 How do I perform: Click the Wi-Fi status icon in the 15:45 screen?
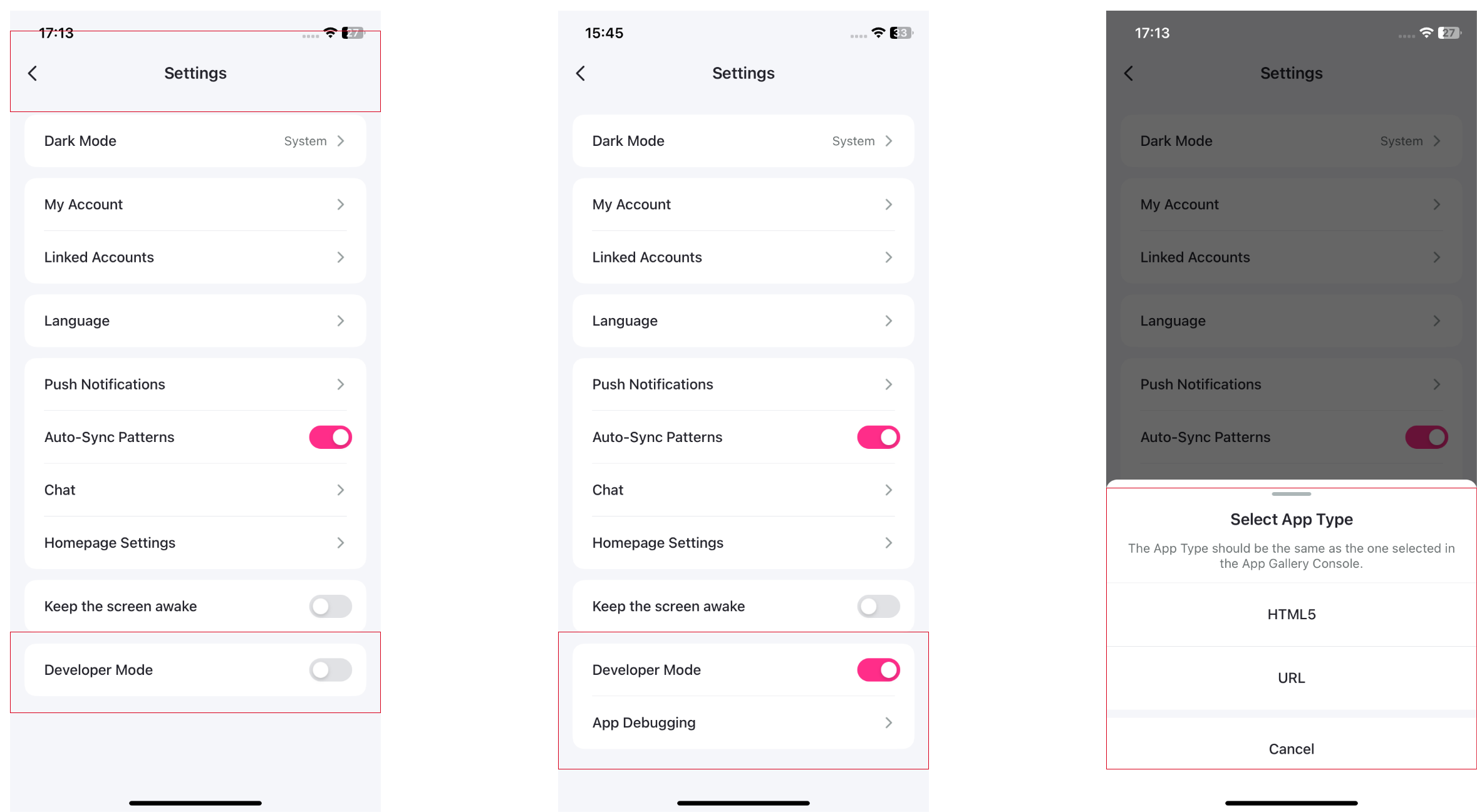click(878, 33)
